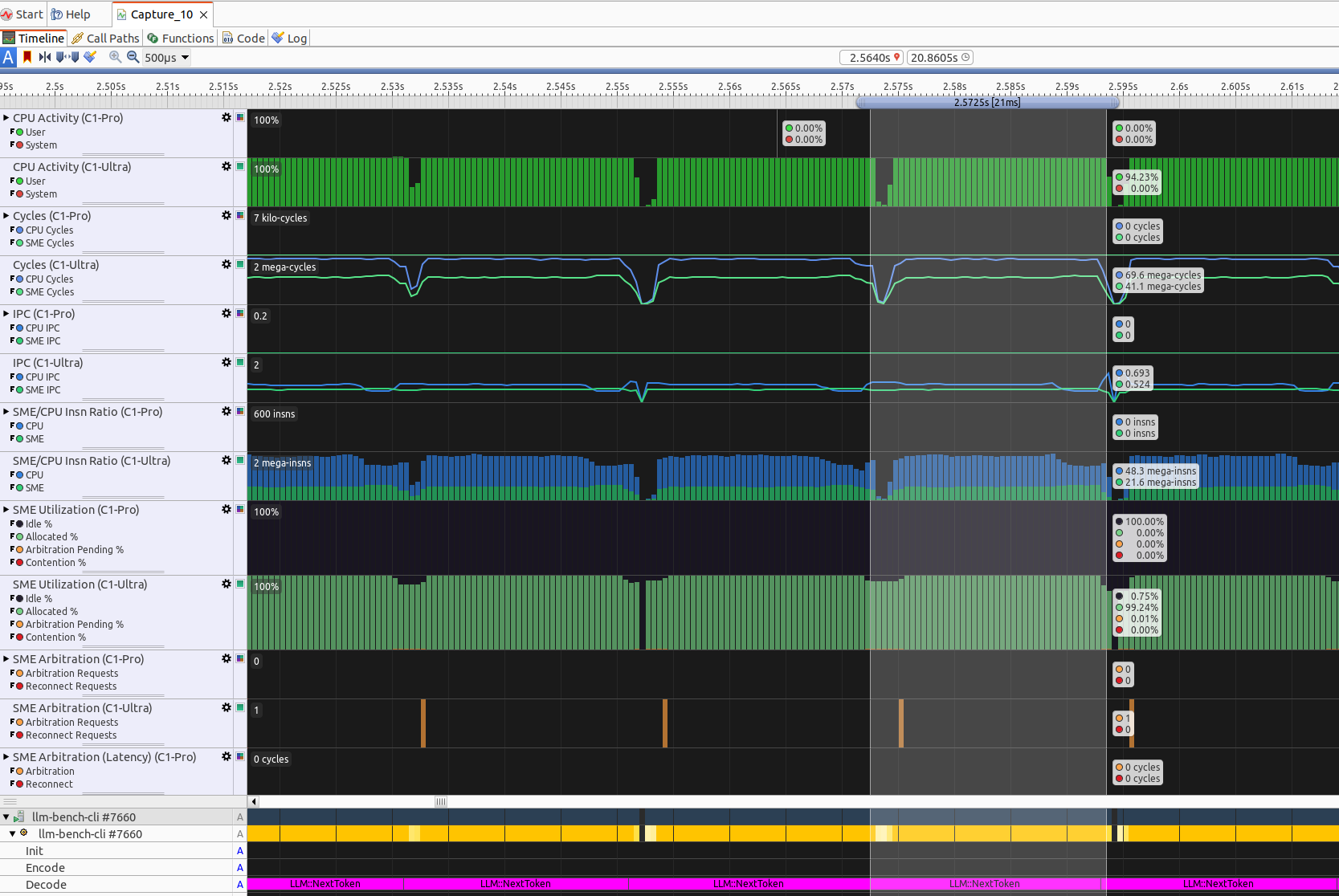Open settings gear for SME Utilization (C1-Pro)
Image resolution: width=1339 pixels, height=896 pixels.
pos(227,509)
